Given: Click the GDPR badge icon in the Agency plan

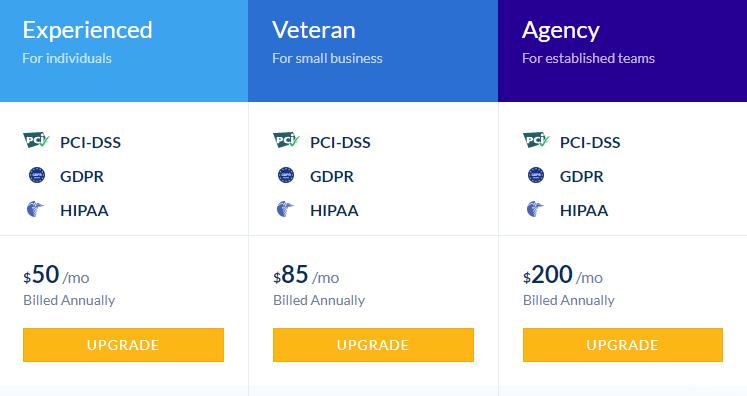Looking at the screenshot, I should click(536, 175).
